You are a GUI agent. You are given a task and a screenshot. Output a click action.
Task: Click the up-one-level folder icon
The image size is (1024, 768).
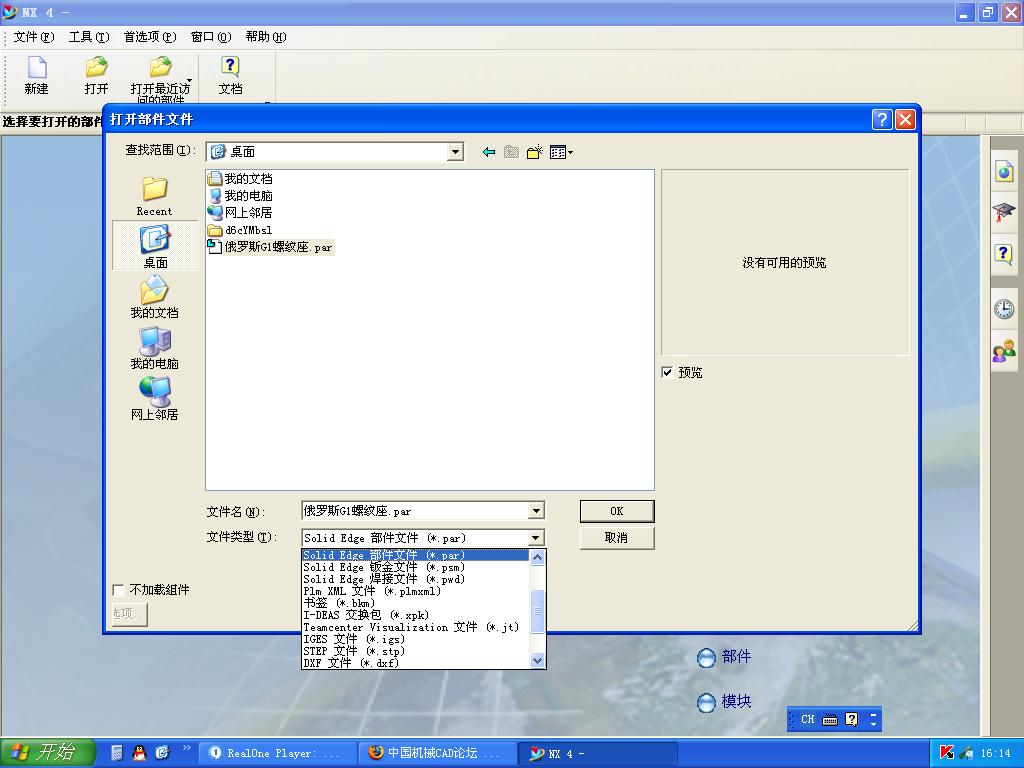(x=511, y=152)
